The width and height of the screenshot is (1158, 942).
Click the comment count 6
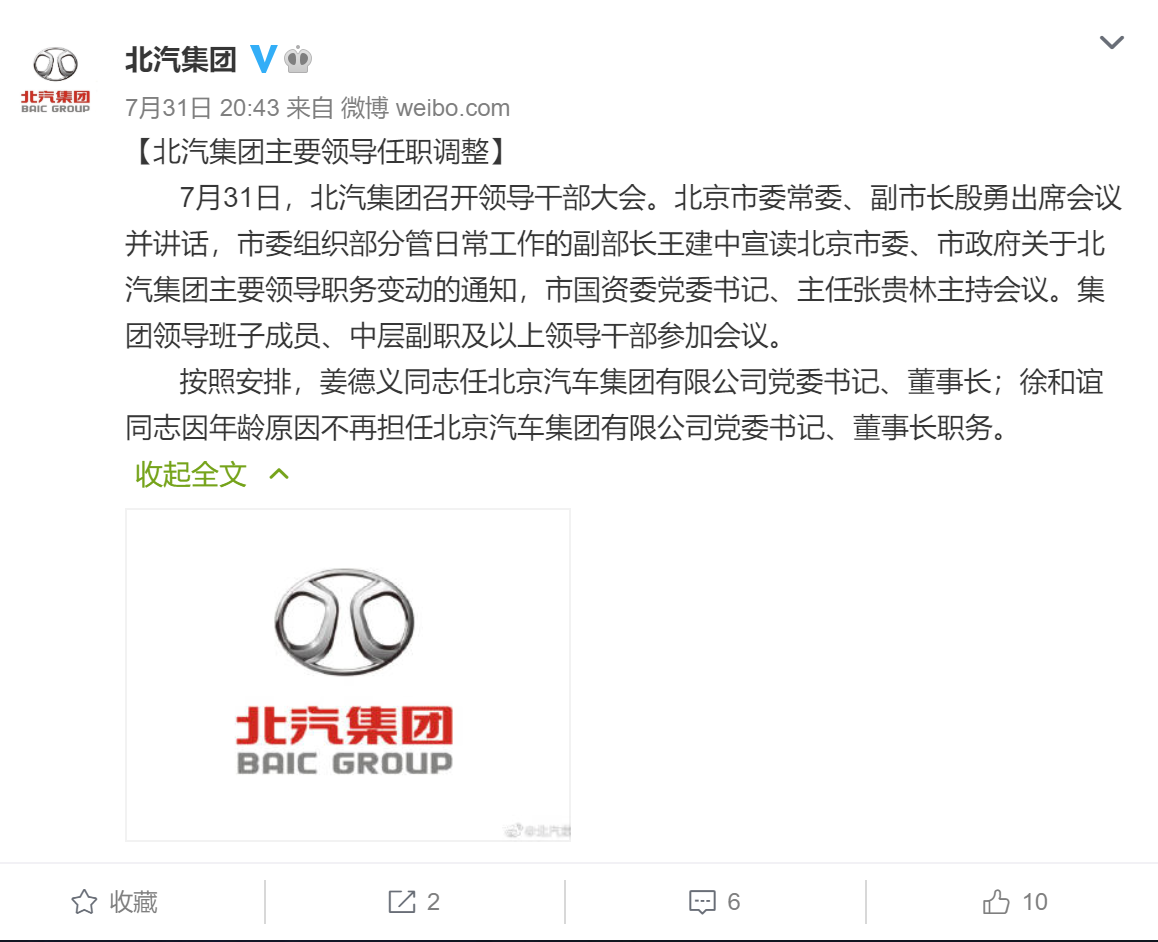coord(733,901)
